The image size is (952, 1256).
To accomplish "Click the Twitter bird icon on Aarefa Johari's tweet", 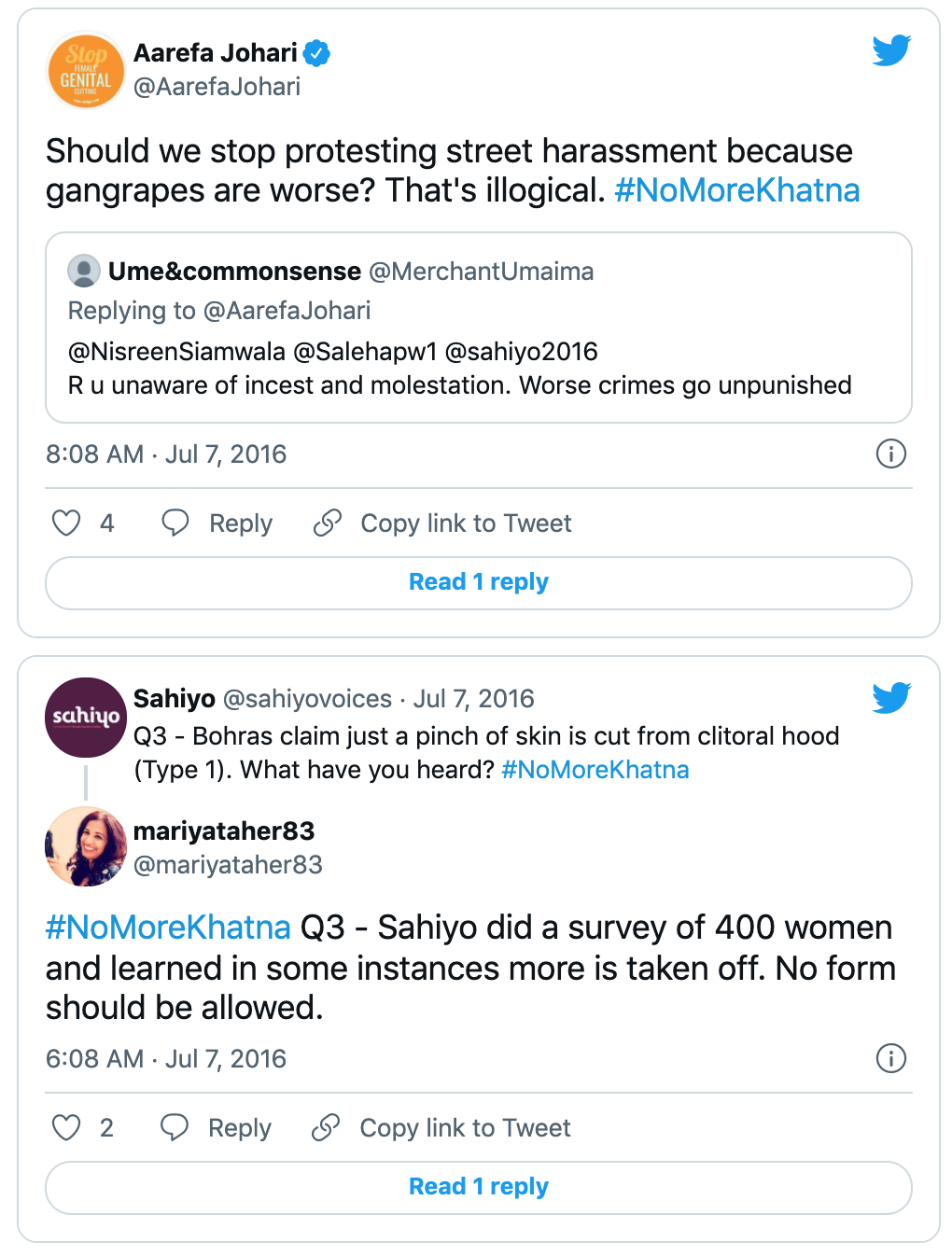I will (891, 50).
